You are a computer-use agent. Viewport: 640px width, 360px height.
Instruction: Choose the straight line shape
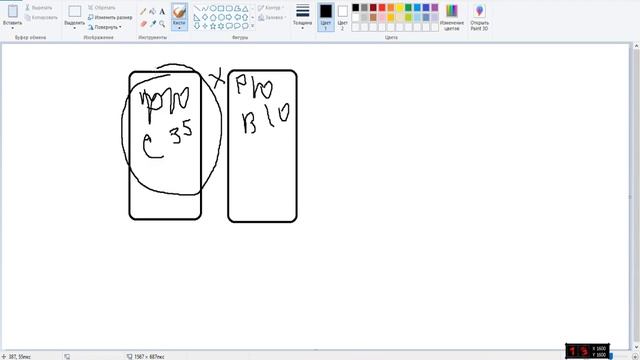pyautogui.click(x=197, y=8)
